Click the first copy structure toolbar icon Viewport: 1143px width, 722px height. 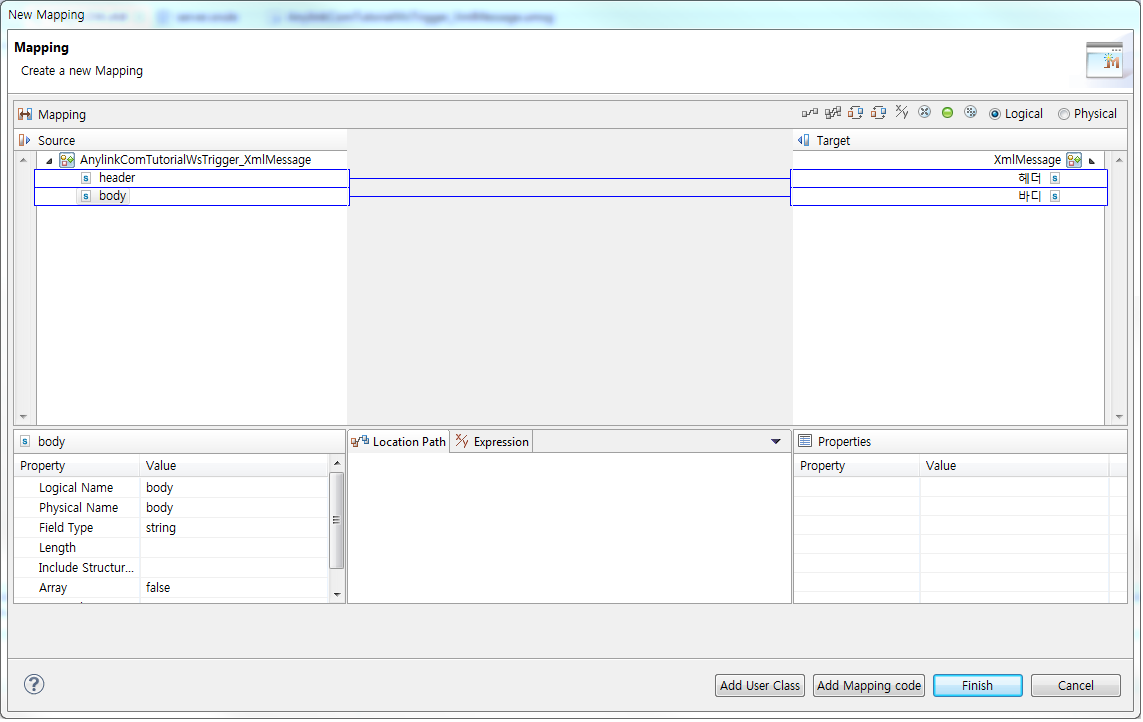[857, 112]
